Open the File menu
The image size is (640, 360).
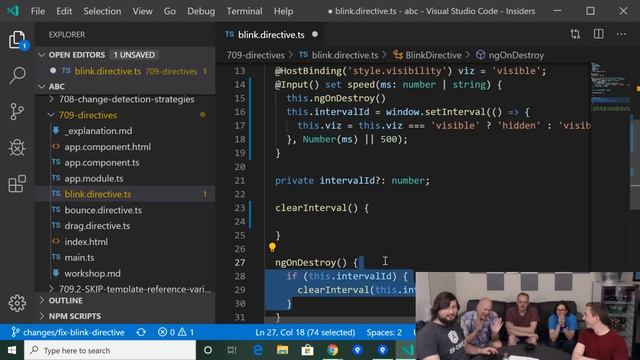click(x=38, y=11)
